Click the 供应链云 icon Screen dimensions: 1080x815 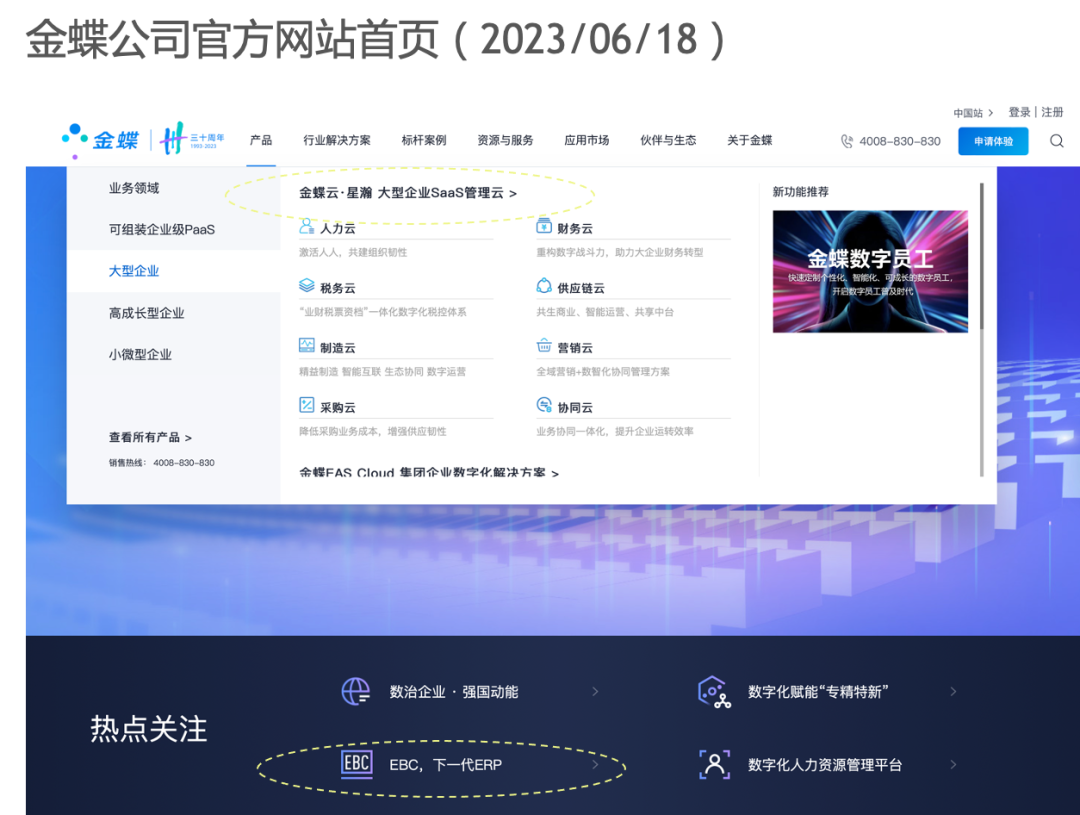pos(544,286)
